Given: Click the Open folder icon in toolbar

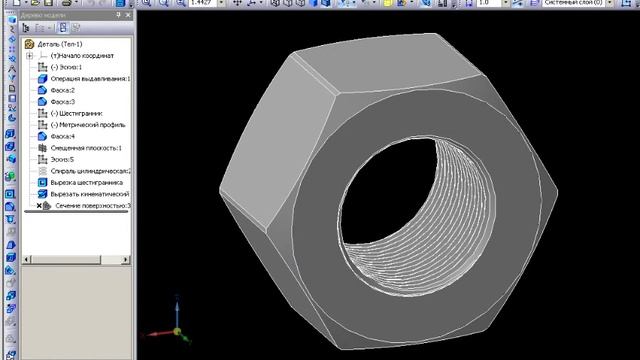Looking at the screenshot, I should (x=35, y=3).
